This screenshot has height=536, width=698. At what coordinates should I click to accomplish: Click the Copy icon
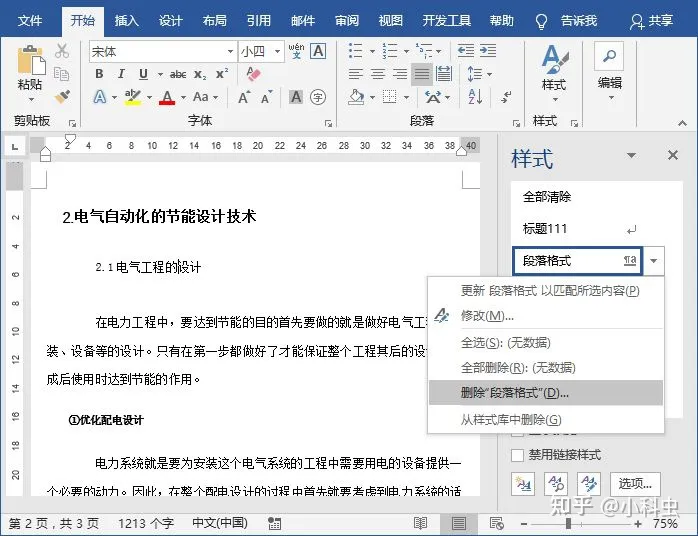tap(61, 74)
